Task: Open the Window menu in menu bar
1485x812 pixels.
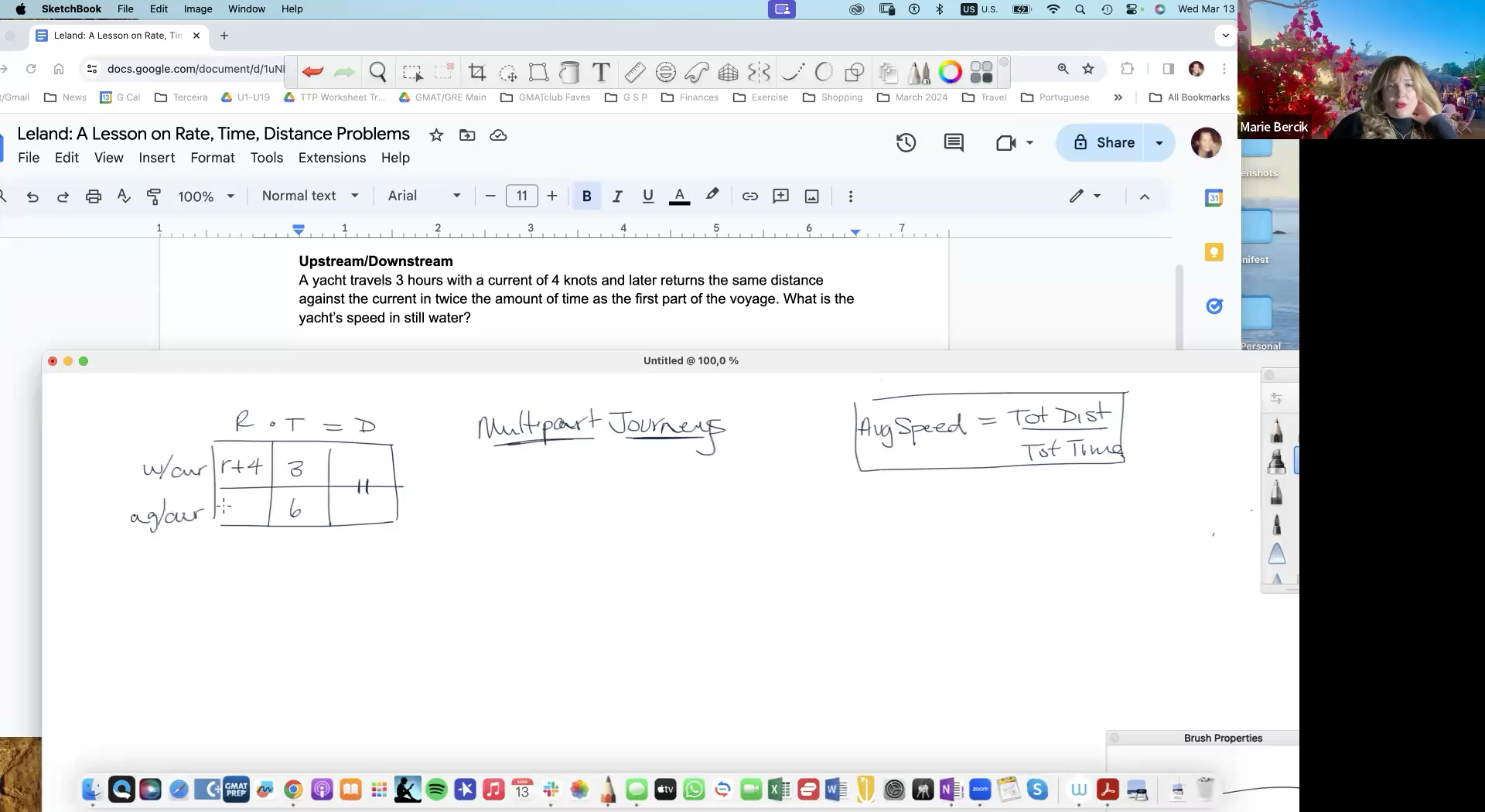Action: tap(247, 9)
